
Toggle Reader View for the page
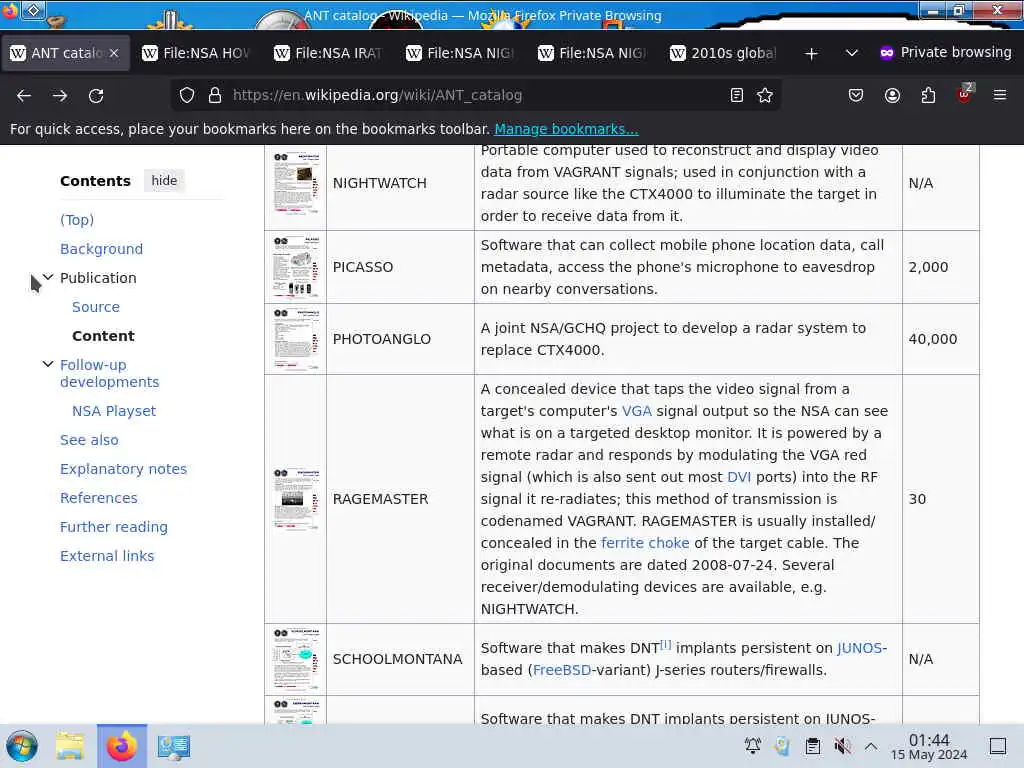point(737,95)
